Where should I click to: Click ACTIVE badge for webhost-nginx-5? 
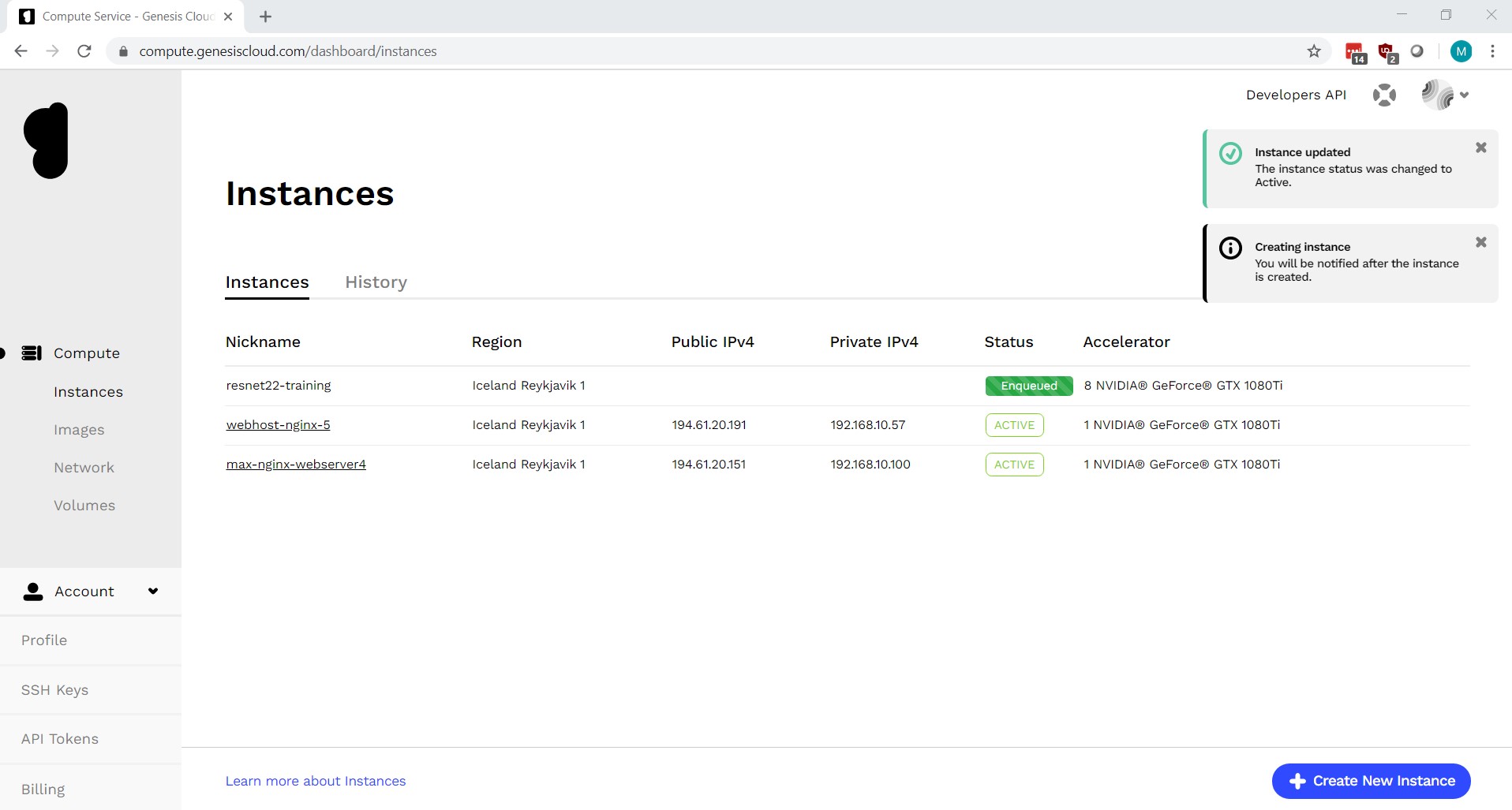point(1014,425)
